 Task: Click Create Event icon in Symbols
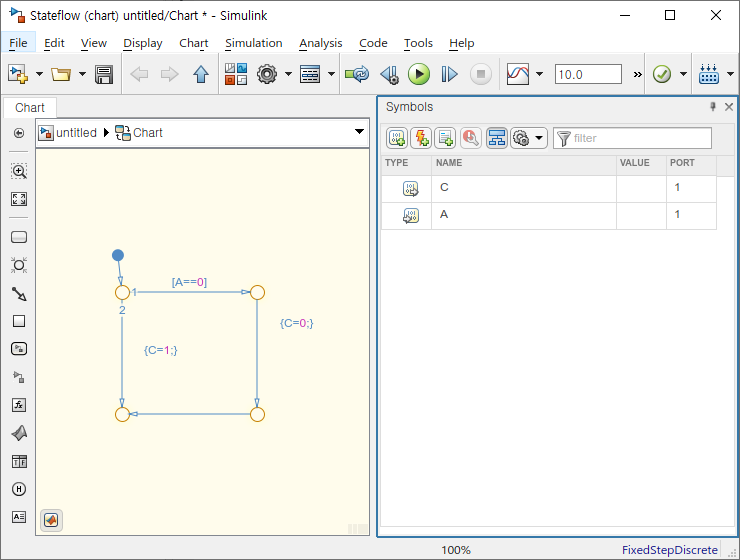[x=421, y=138]
